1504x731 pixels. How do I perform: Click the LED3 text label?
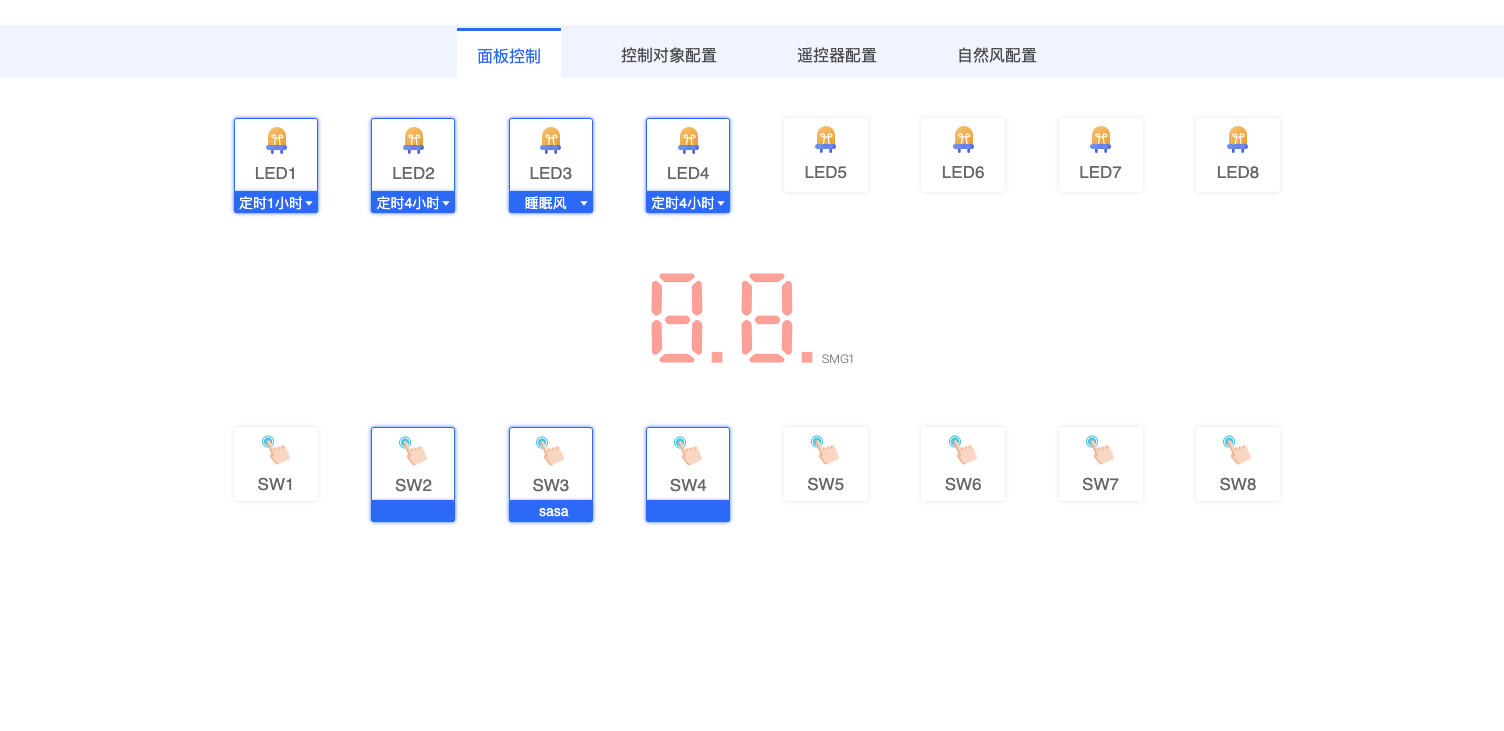pyautogui.click(x=551, y=173)
